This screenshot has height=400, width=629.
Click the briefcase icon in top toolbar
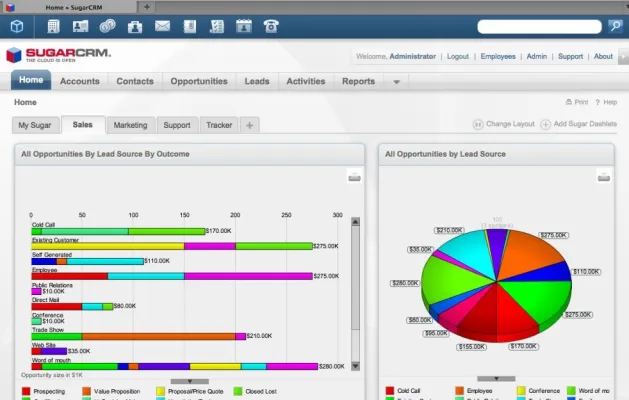coord(135,26)
